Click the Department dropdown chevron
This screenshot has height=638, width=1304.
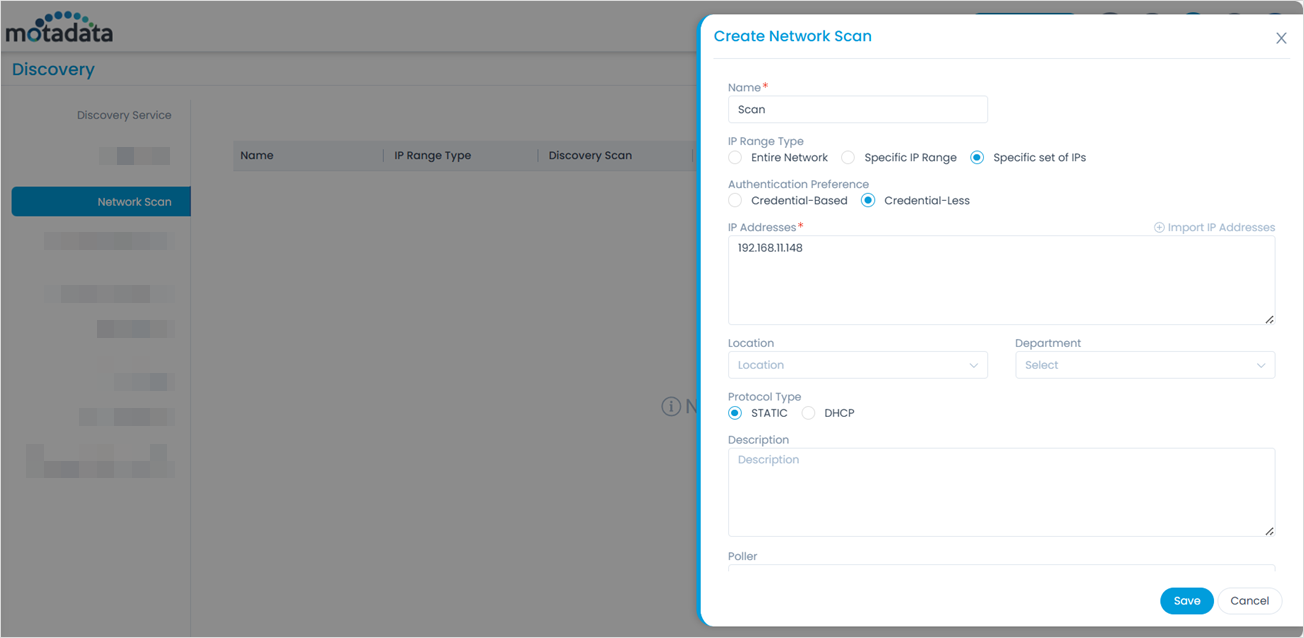[1260, 365]
